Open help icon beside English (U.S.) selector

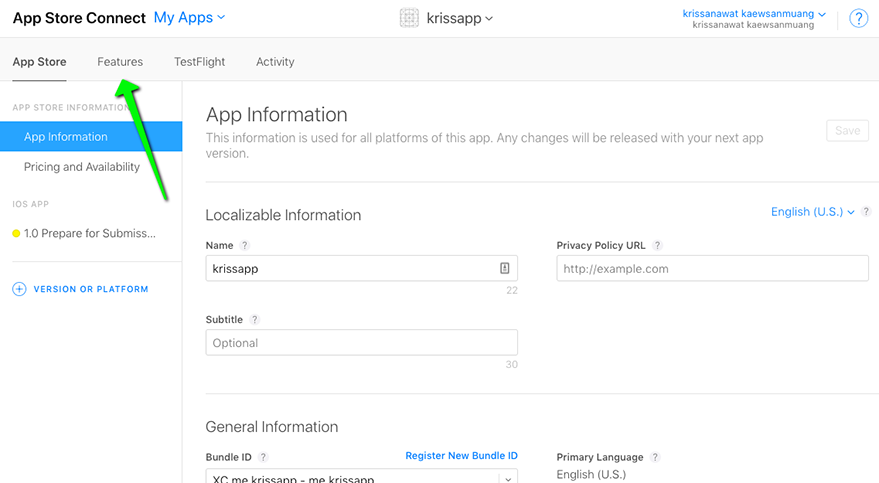coord(866,212)
